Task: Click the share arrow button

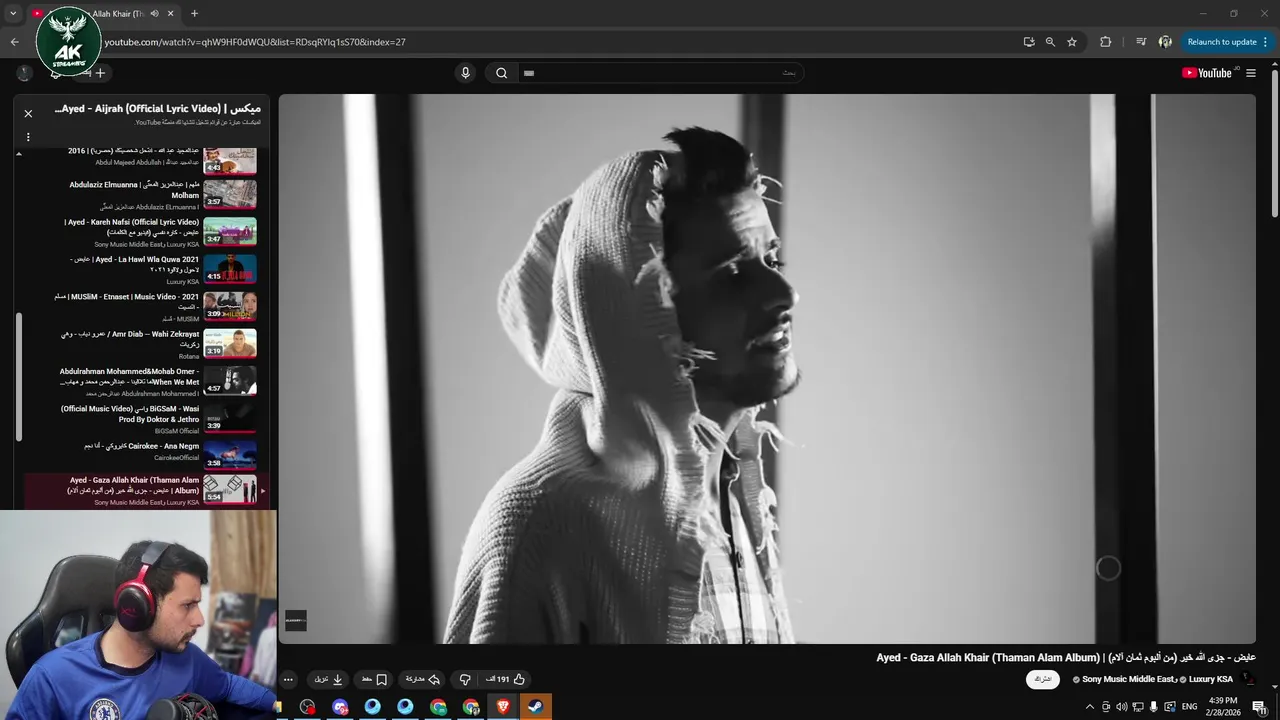Action: click(x=422, y=679)
